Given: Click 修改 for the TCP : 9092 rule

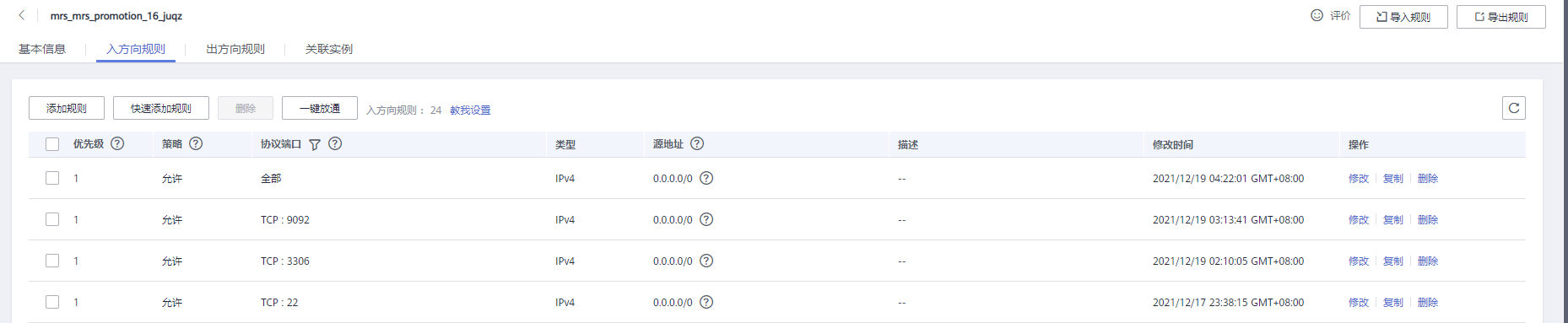Looking at the screenshot, I should pyautogui.click(x=1359, y=220).
